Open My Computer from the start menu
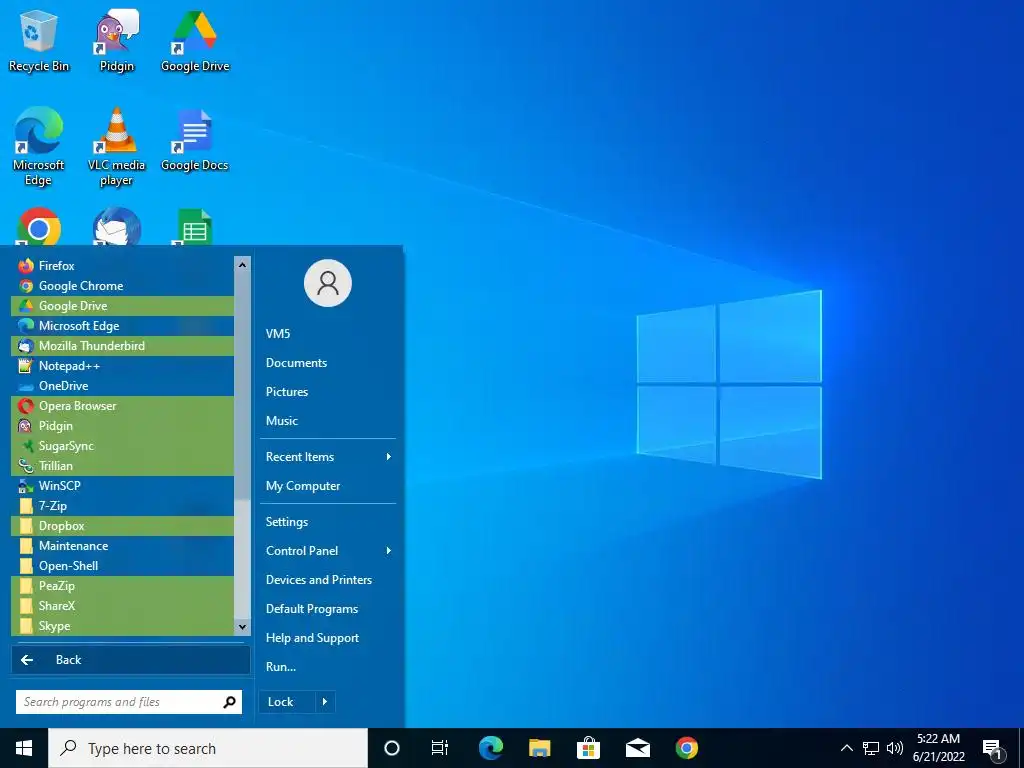1024x768 pixels. pyautogui.click(x=328, y=486)
